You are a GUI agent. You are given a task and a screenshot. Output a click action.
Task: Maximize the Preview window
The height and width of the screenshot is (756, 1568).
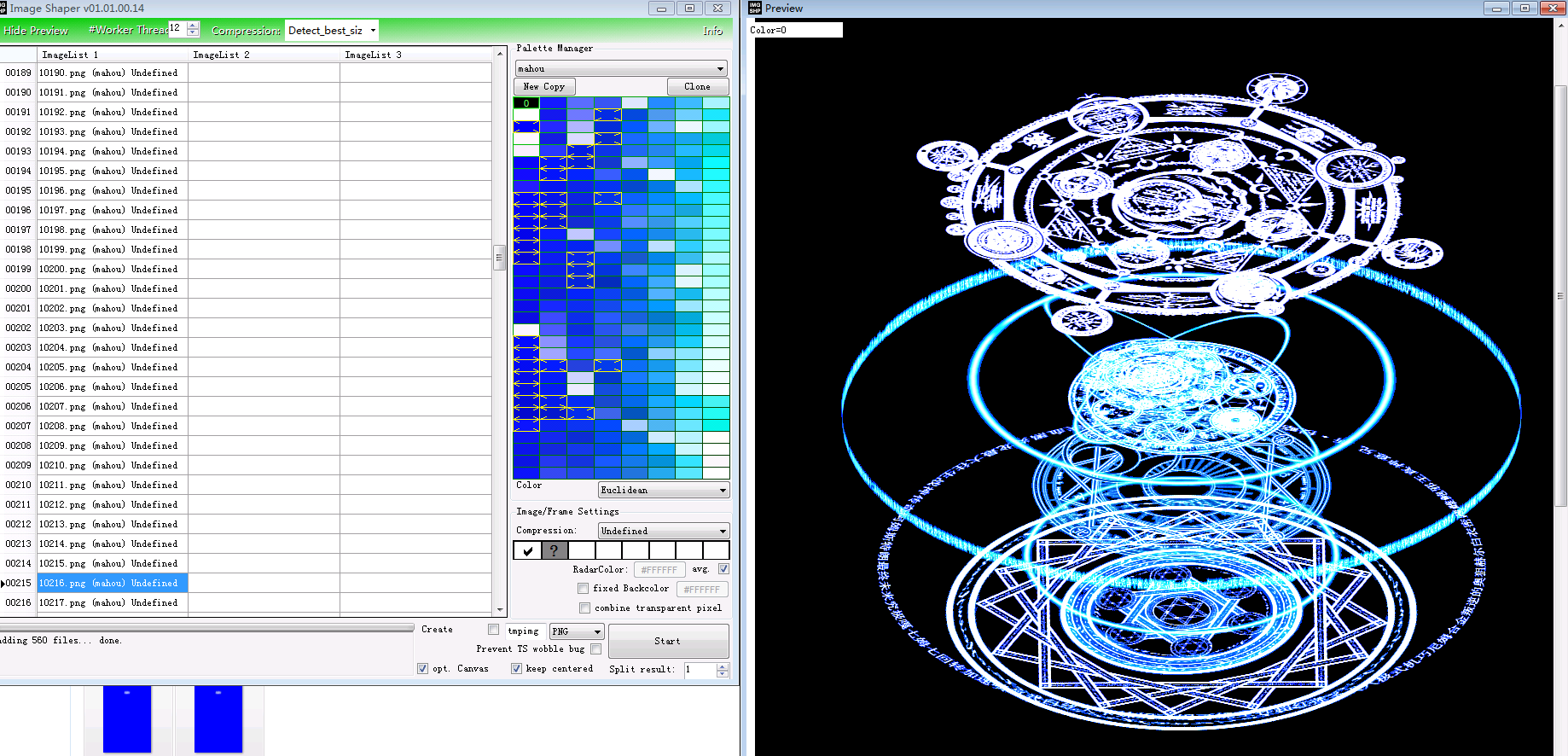pos(1524,8)
